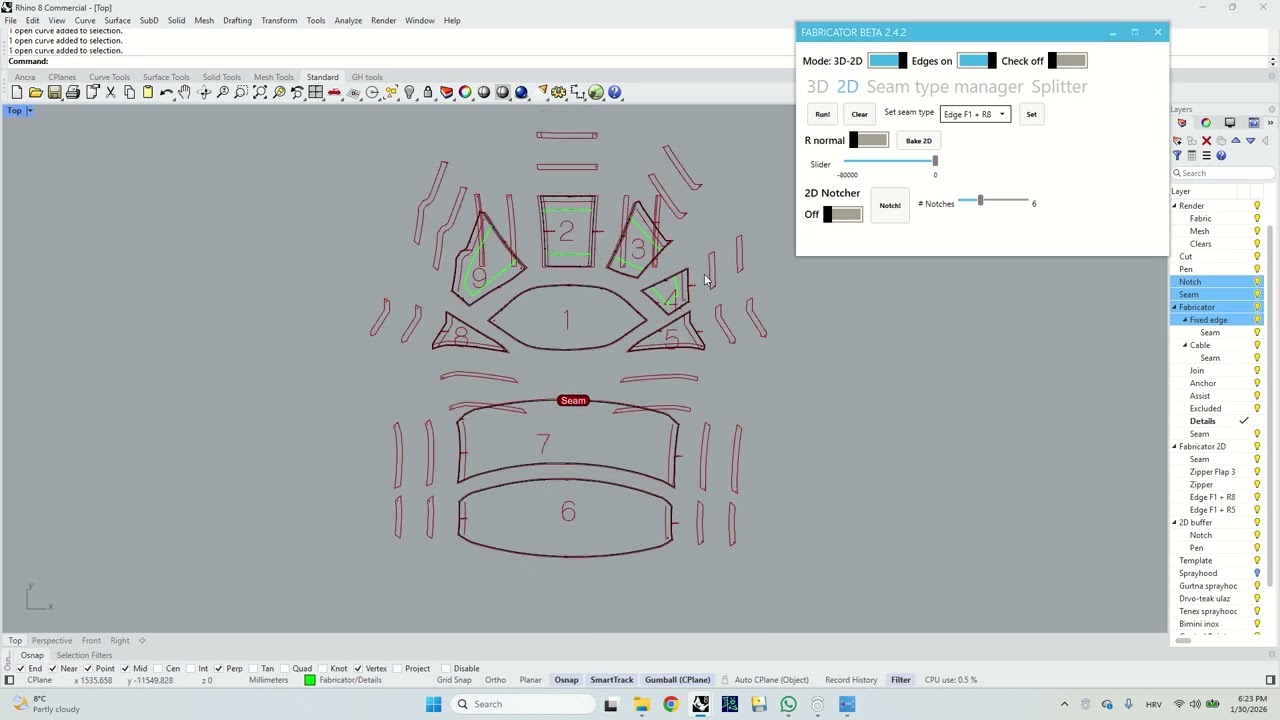Click the Clear button in Fabricator
Image resolution: width=1280 pixels, height=720 pixels.
(x=859, y=114)
